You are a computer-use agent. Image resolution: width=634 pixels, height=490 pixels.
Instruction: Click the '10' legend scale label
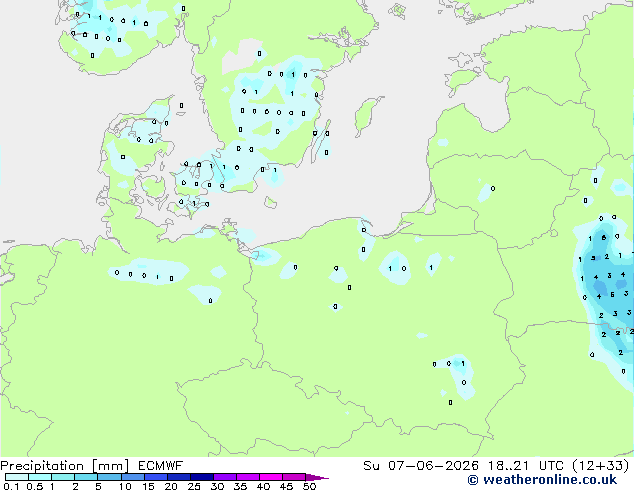125,486
